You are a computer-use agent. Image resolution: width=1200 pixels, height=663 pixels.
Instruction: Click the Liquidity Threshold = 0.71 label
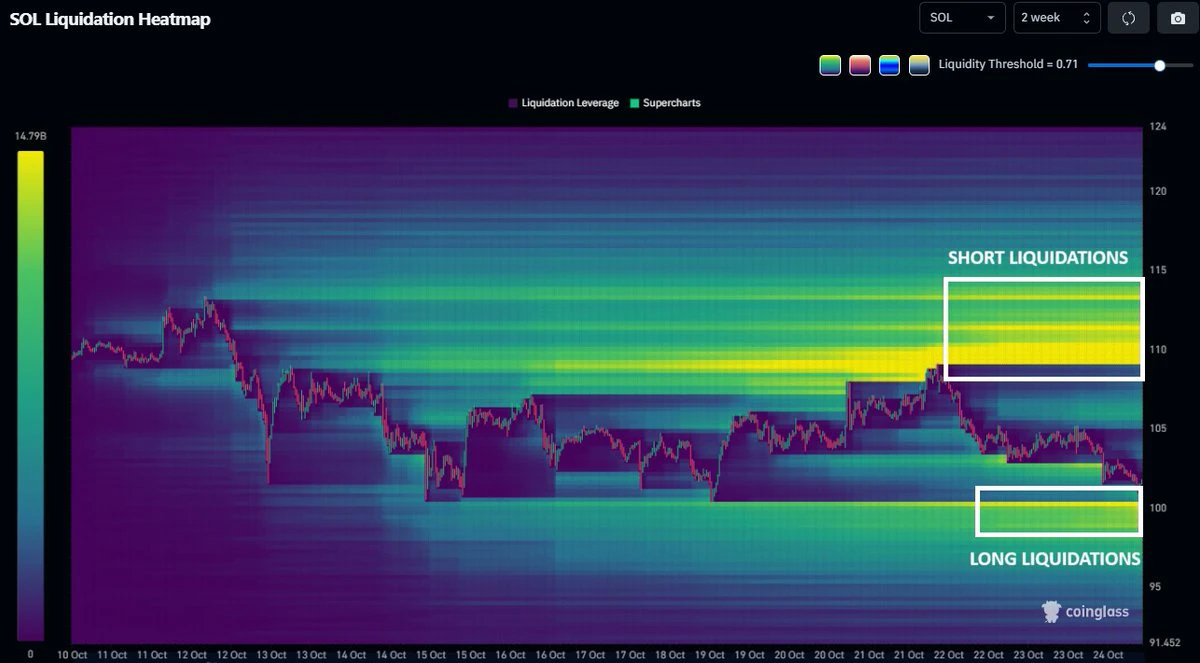1007,66
